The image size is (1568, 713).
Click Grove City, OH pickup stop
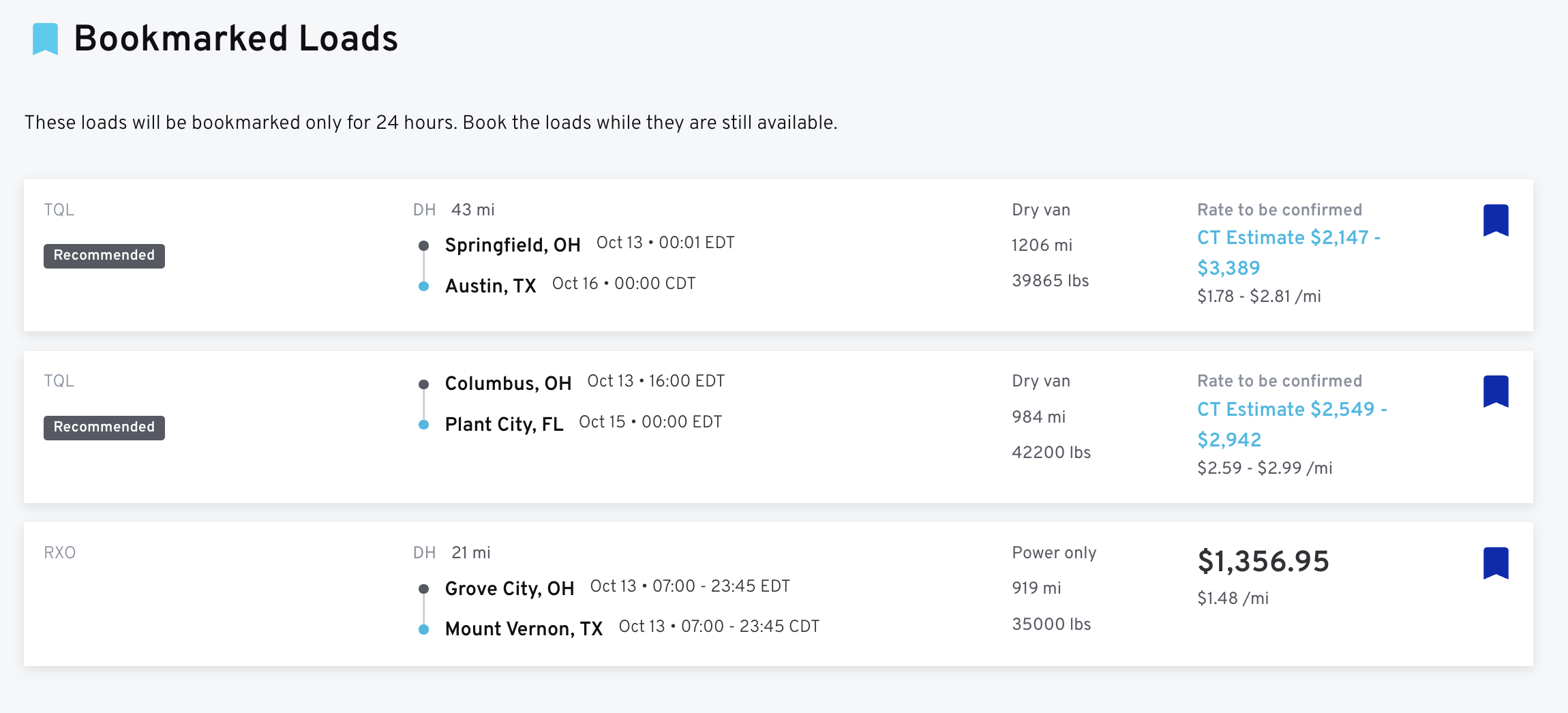[x=509, y=588]
